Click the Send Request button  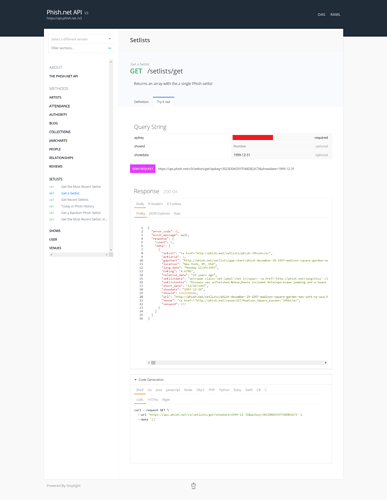point(143,169)
